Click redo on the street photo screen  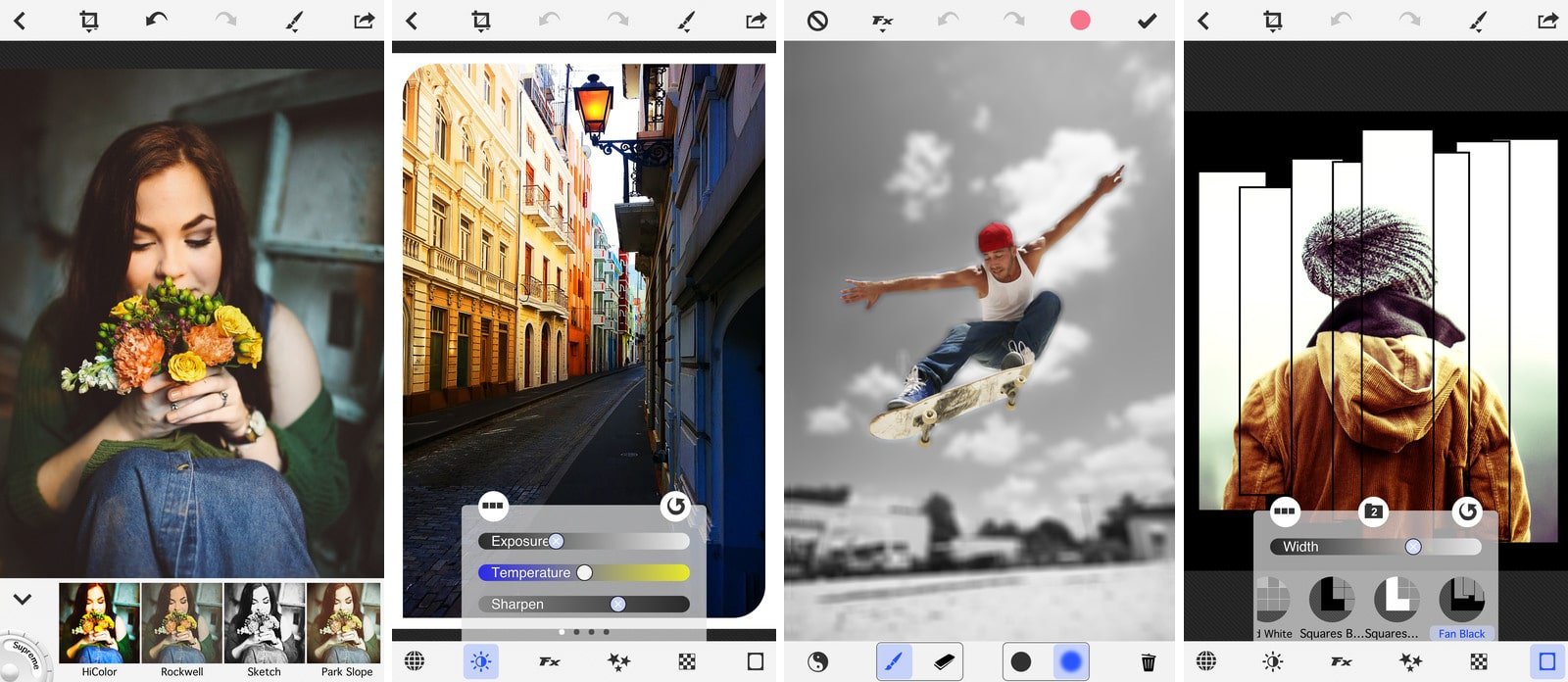(x=617, y=20)
